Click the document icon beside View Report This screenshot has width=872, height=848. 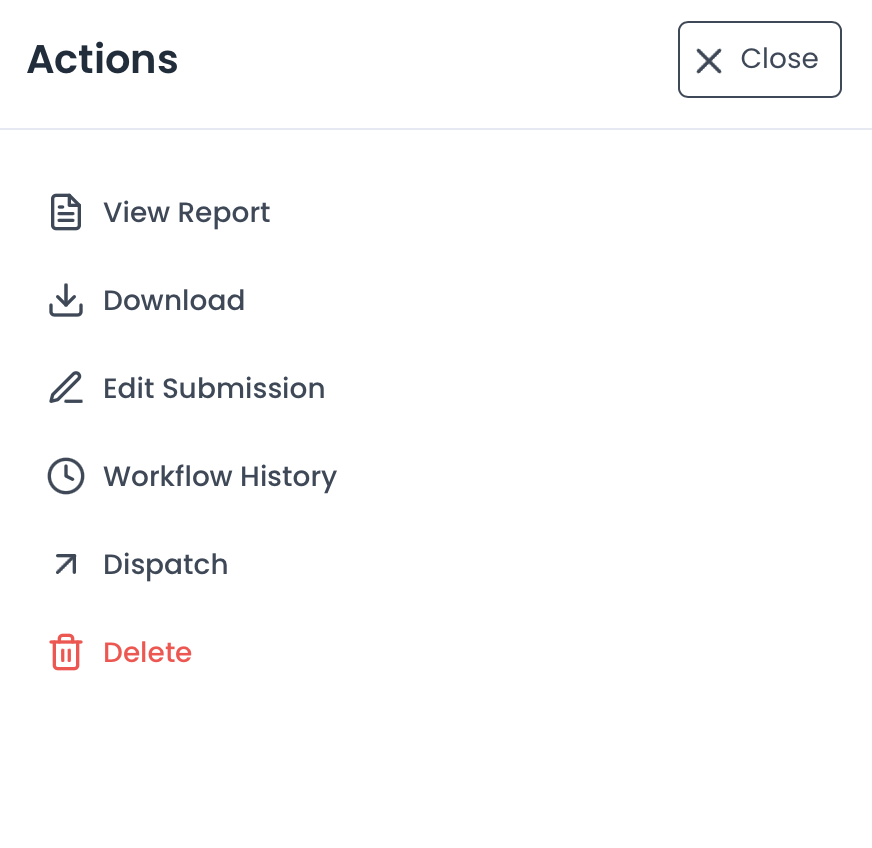tap(66, 212)
